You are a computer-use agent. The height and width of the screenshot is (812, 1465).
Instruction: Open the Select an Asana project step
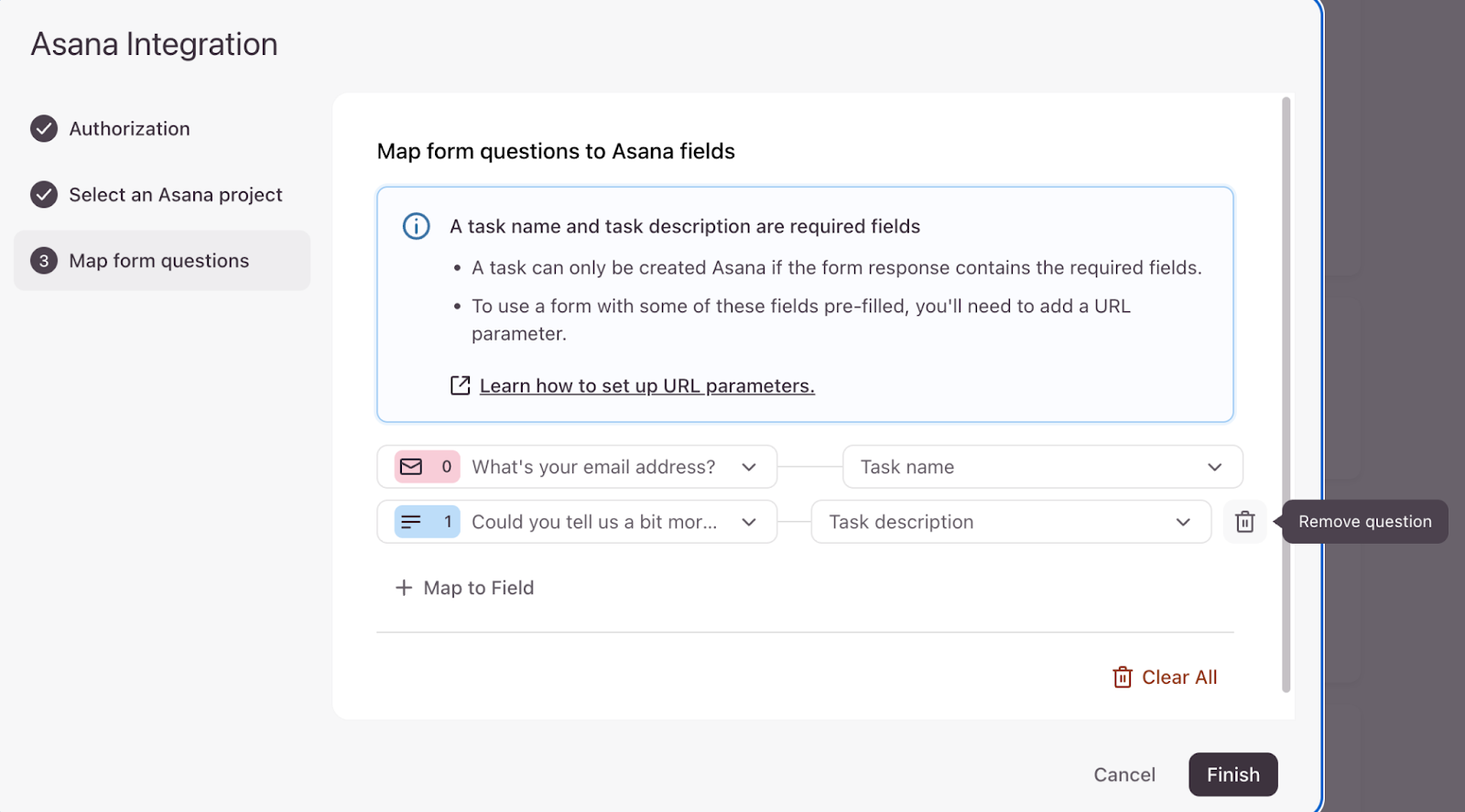tap(176, 195)
